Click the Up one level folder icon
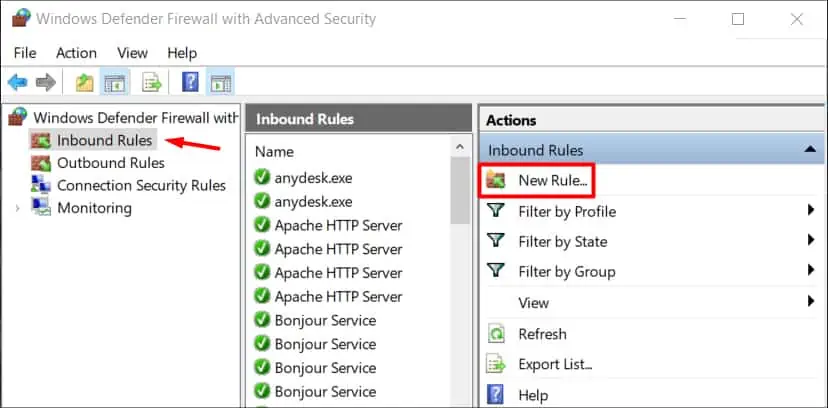This screenshot has width=828, height=408. click(84, 83)
